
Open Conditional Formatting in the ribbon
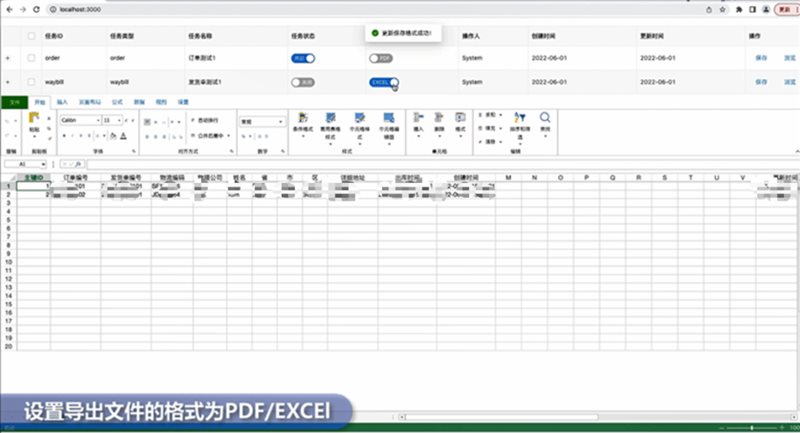[x=303, y=124]
